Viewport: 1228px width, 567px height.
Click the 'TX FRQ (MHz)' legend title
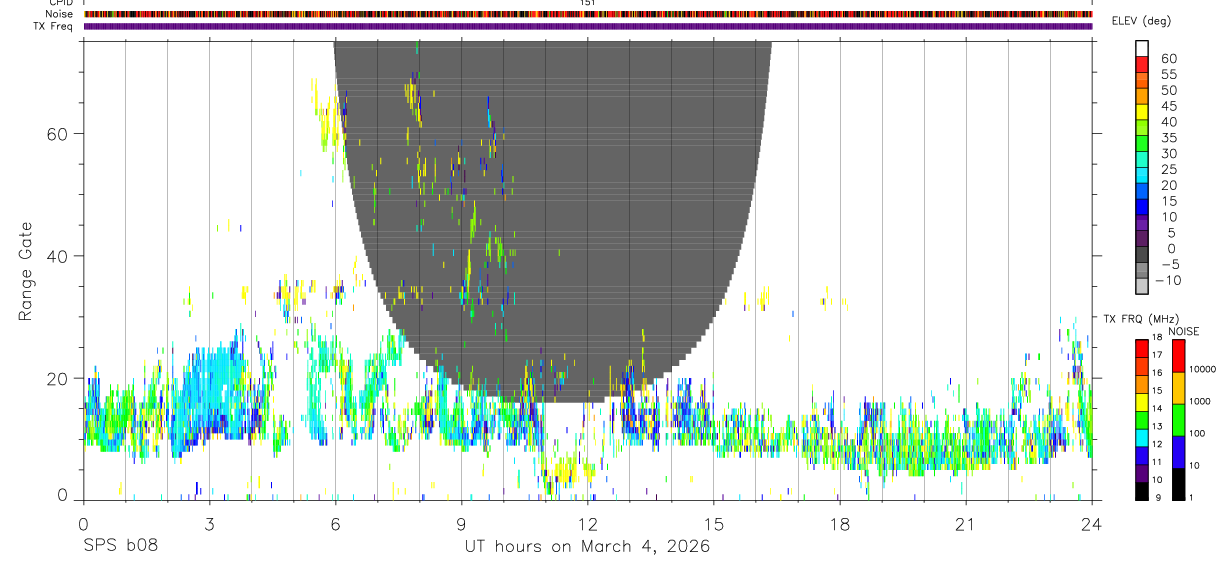tap(1141, 319)
